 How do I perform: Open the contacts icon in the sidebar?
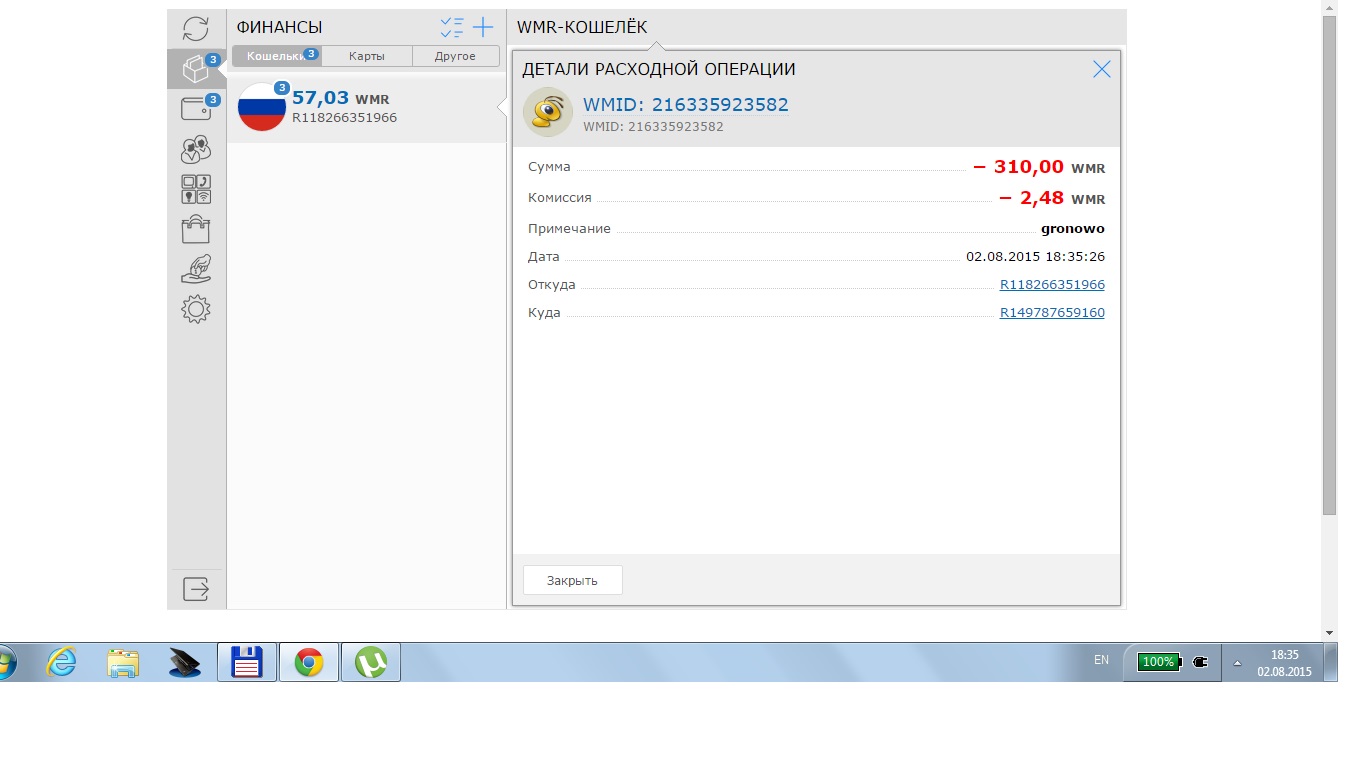click(196, 149)
